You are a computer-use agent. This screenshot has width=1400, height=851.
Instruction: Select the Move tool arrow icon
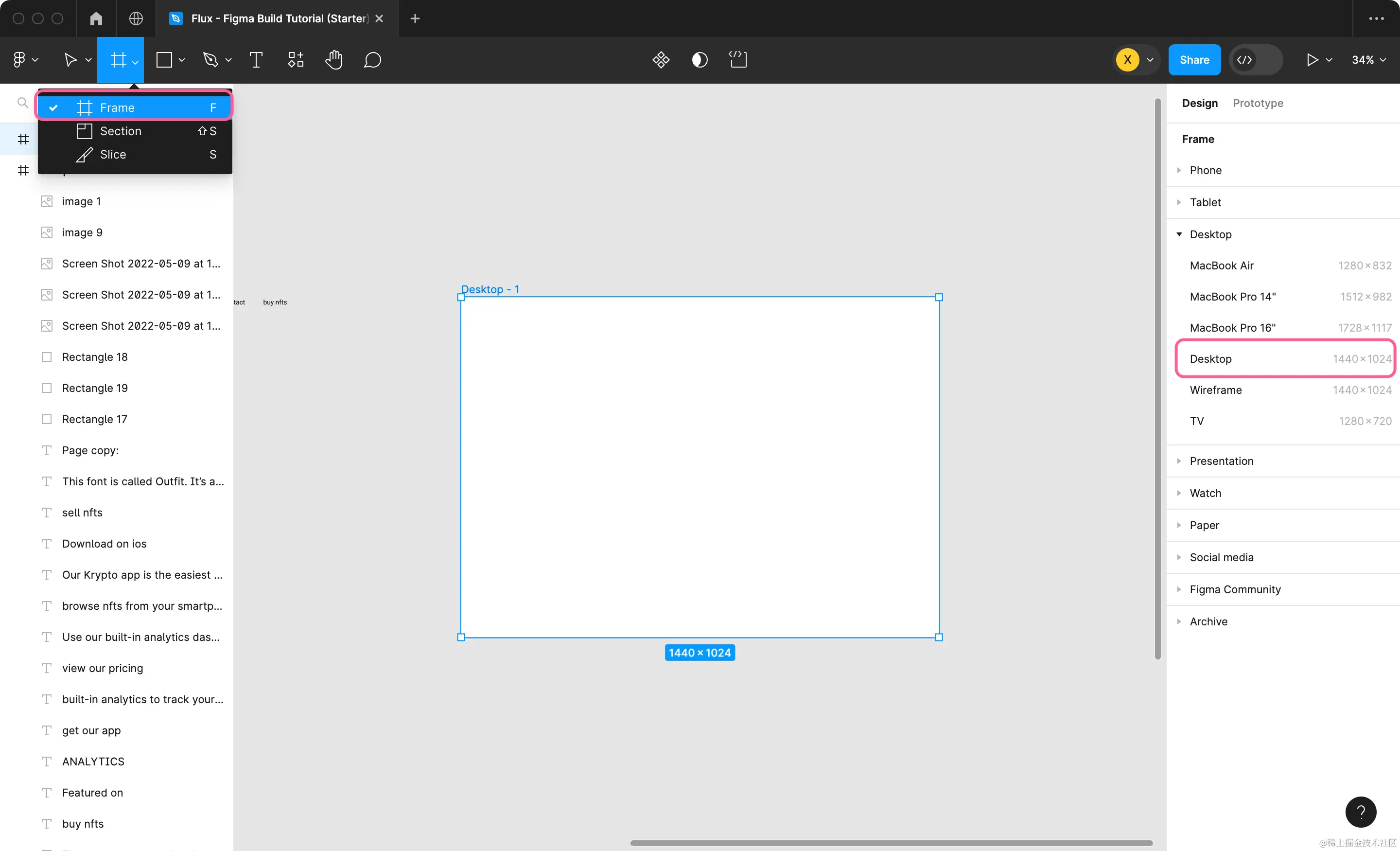pyautogui.click(x=70, y=60)
